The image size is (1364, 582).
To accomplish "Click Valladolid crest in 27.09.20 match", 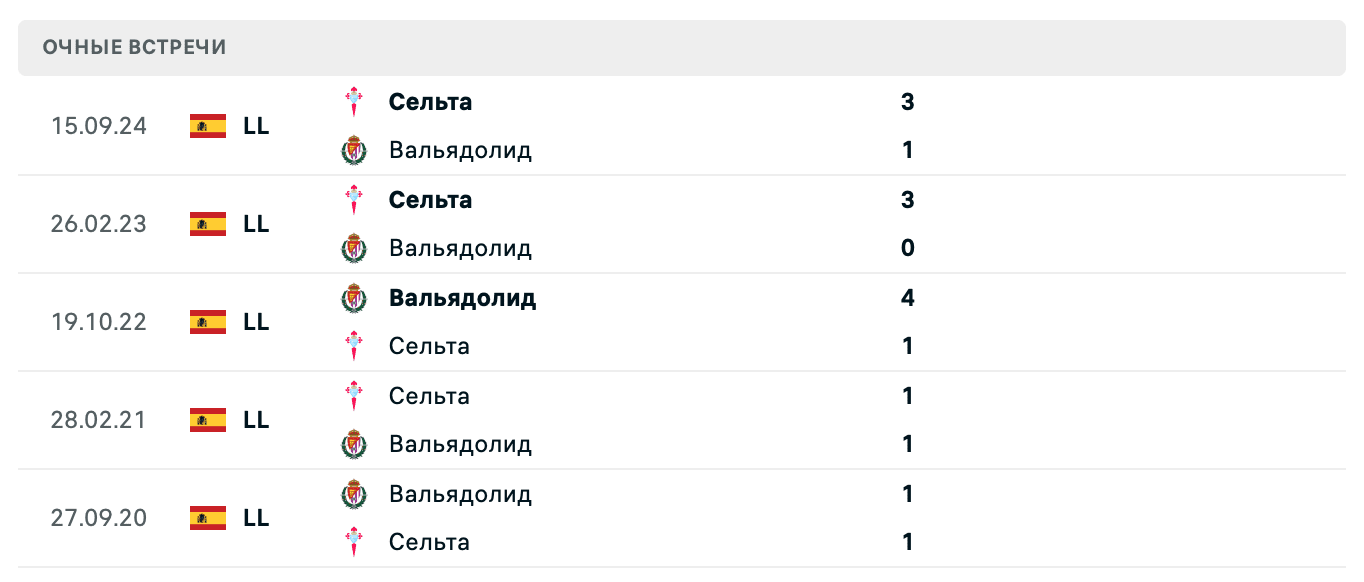I will [354, 494].
